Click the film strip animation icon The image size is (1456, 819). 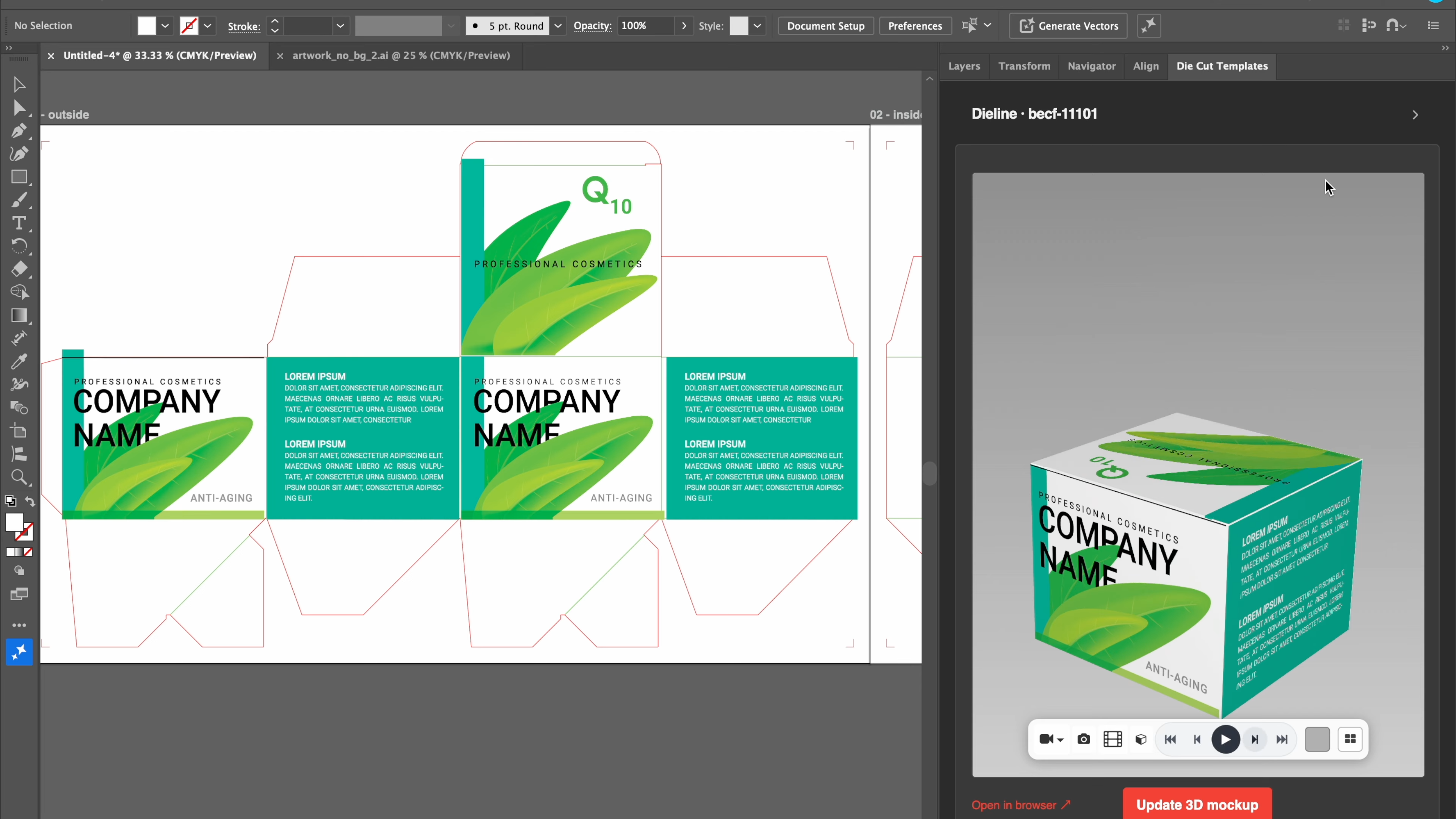coord(1113,739)
